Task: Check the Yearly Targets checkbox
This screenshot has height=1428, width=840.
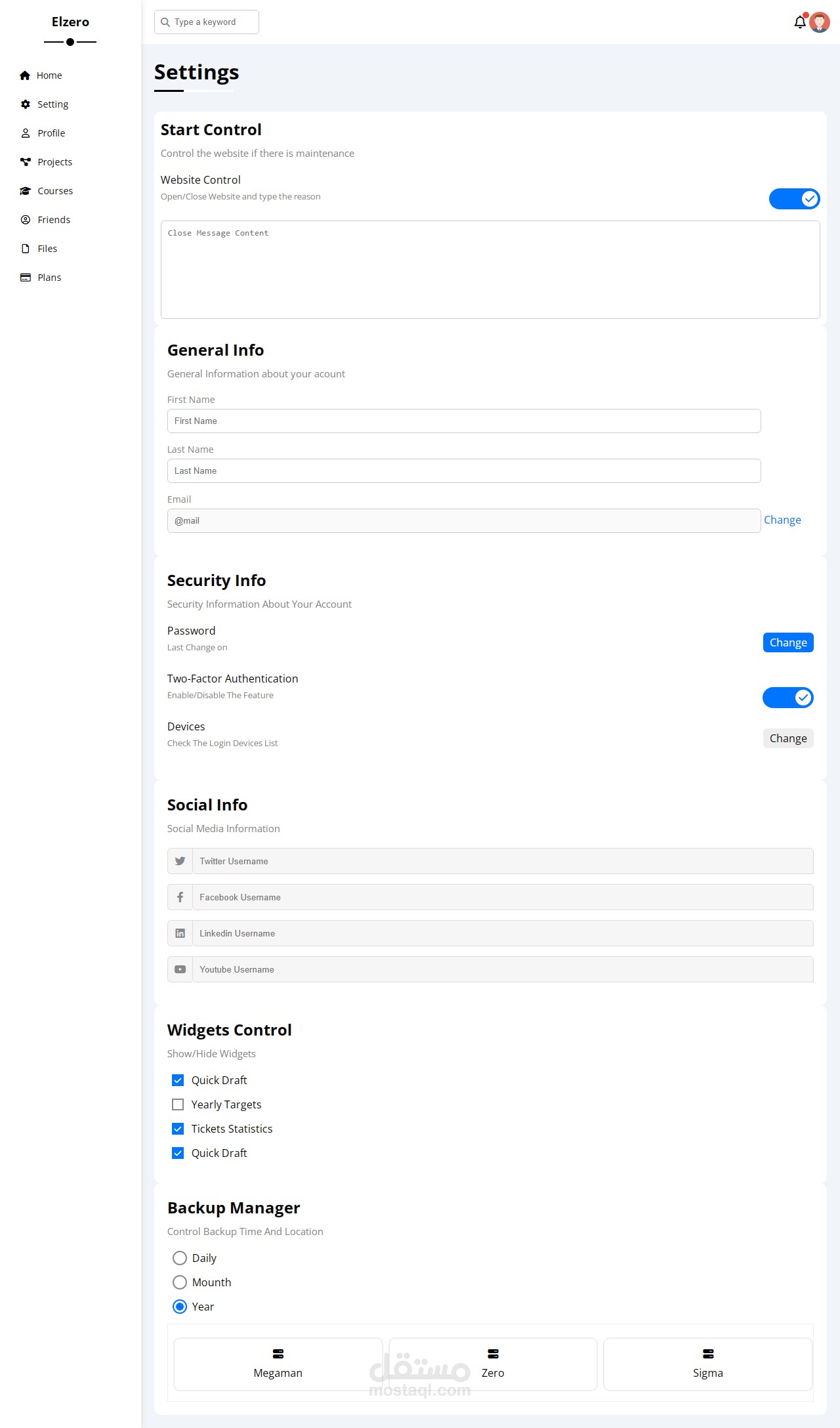Action: pyautogui.click(x=178, y=1104)
